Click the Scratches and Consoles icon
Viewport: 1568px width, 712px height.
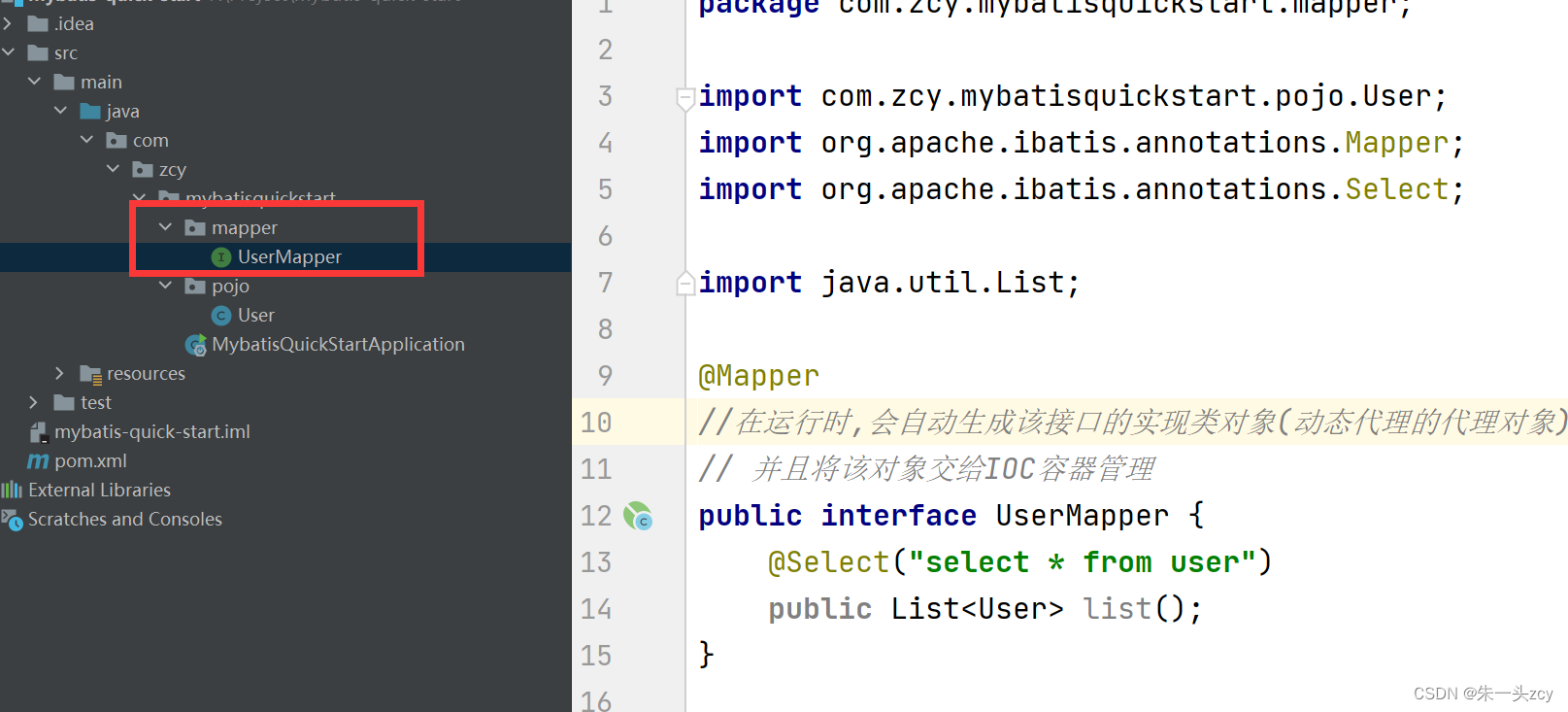click(12, 520)
